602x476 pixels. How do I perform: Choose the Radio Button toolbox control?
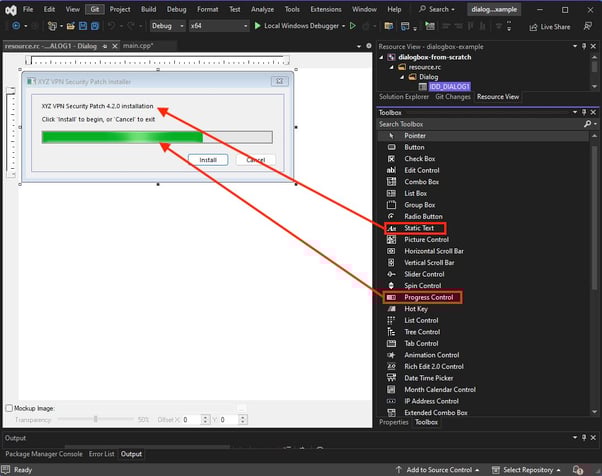[422, 216]
